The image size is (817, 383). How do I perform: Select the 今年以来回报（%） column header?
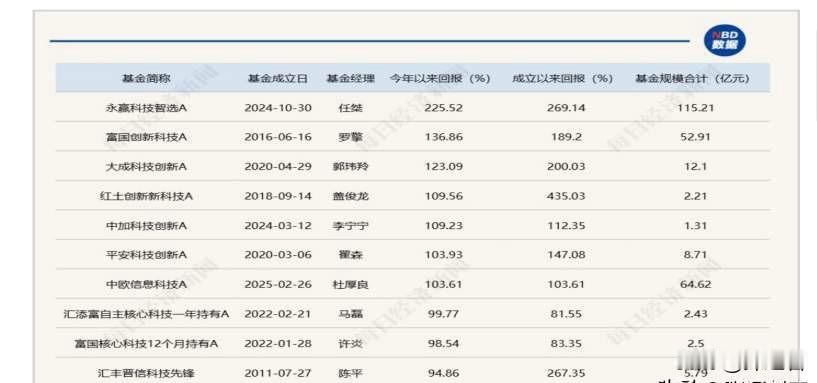pyautogui.click(x=440, y=79)
